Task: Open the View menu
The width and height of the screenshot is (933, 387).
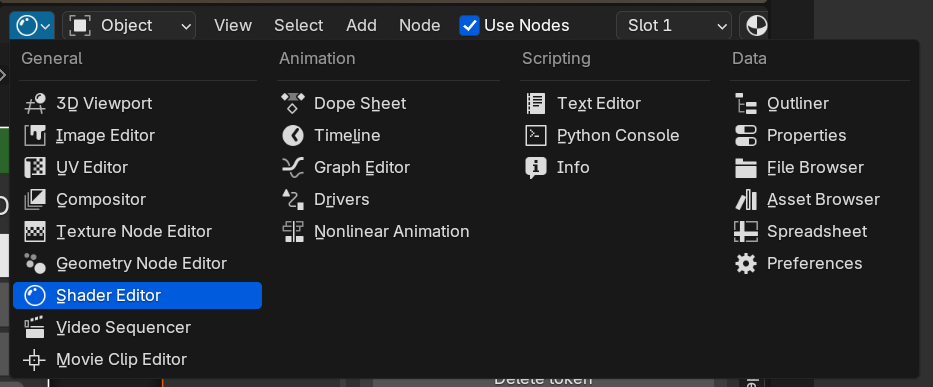Action: pyautogui.click(x=233, y=26)
